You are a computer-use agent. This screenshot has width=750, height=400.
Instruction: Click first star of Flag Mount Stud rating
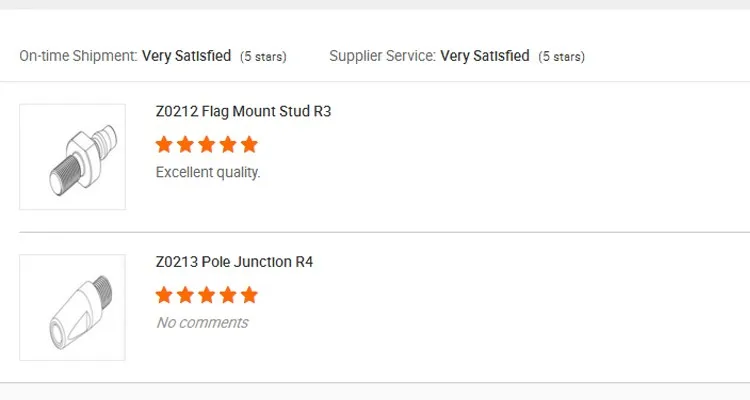pyautogui.click(x=165, y=144)
